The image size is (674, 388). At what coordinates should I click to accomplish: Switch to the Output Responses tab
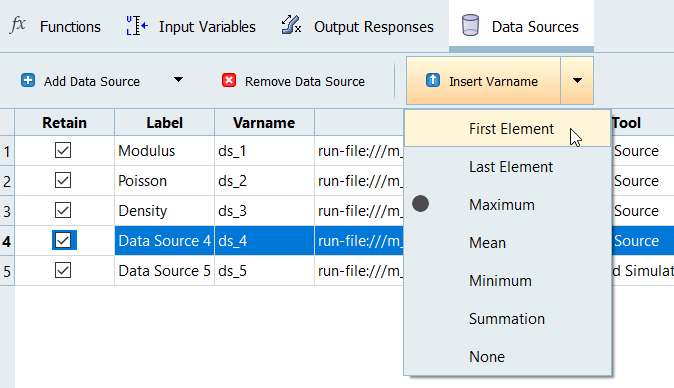[x=357, y=26]
